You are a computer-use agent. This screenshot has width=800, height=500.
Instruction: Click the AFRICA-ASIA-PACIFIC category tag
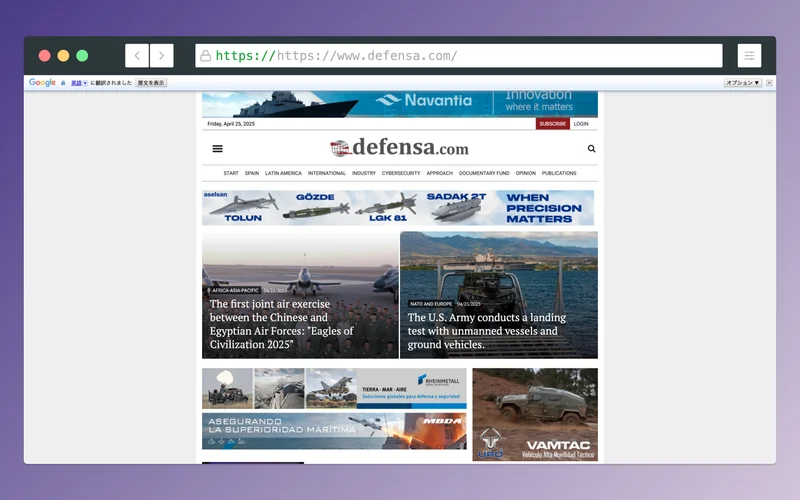tap(235, 290)
